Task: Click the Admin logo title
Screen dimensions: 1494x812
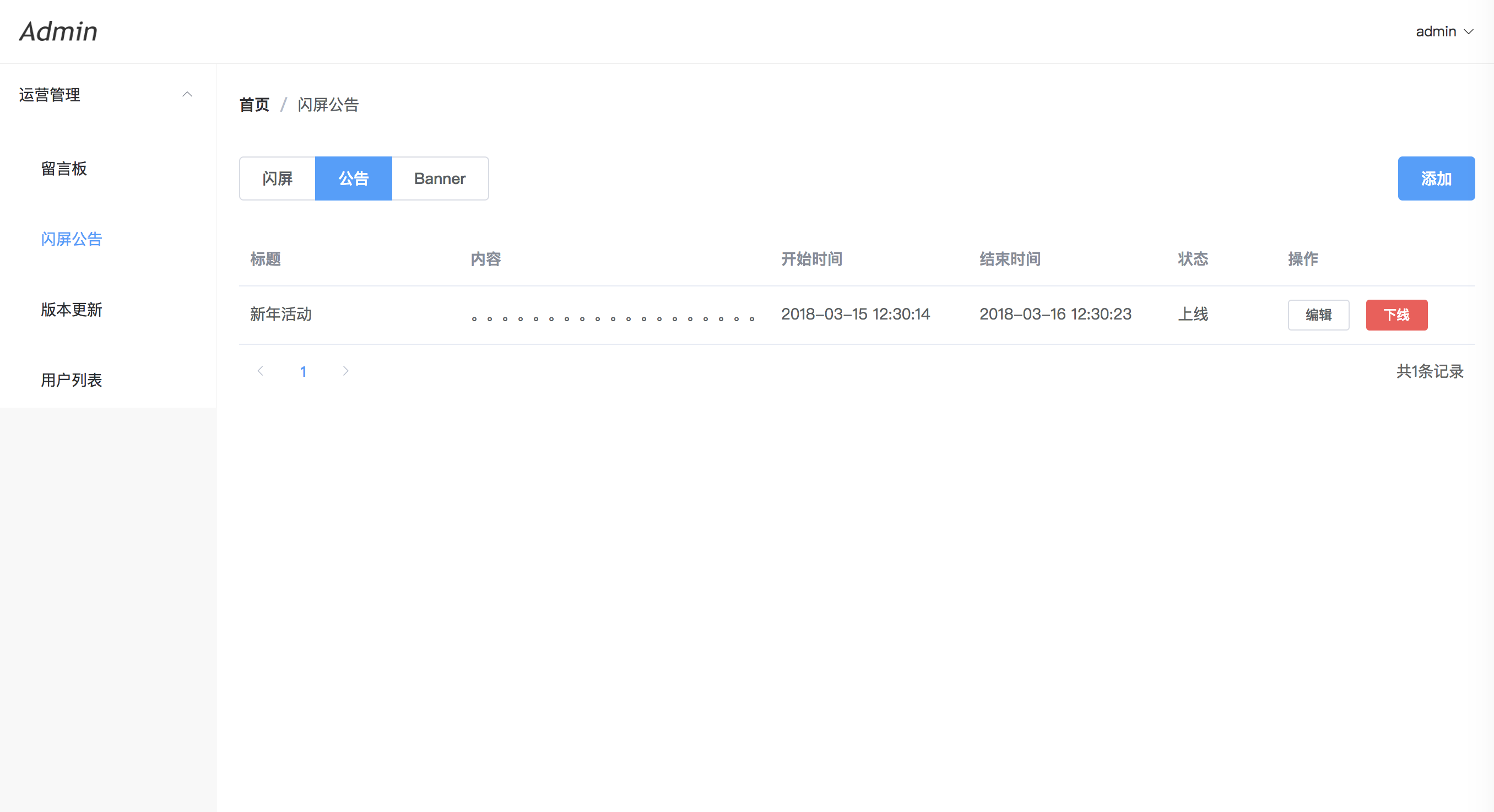Action: click(58, 31)
